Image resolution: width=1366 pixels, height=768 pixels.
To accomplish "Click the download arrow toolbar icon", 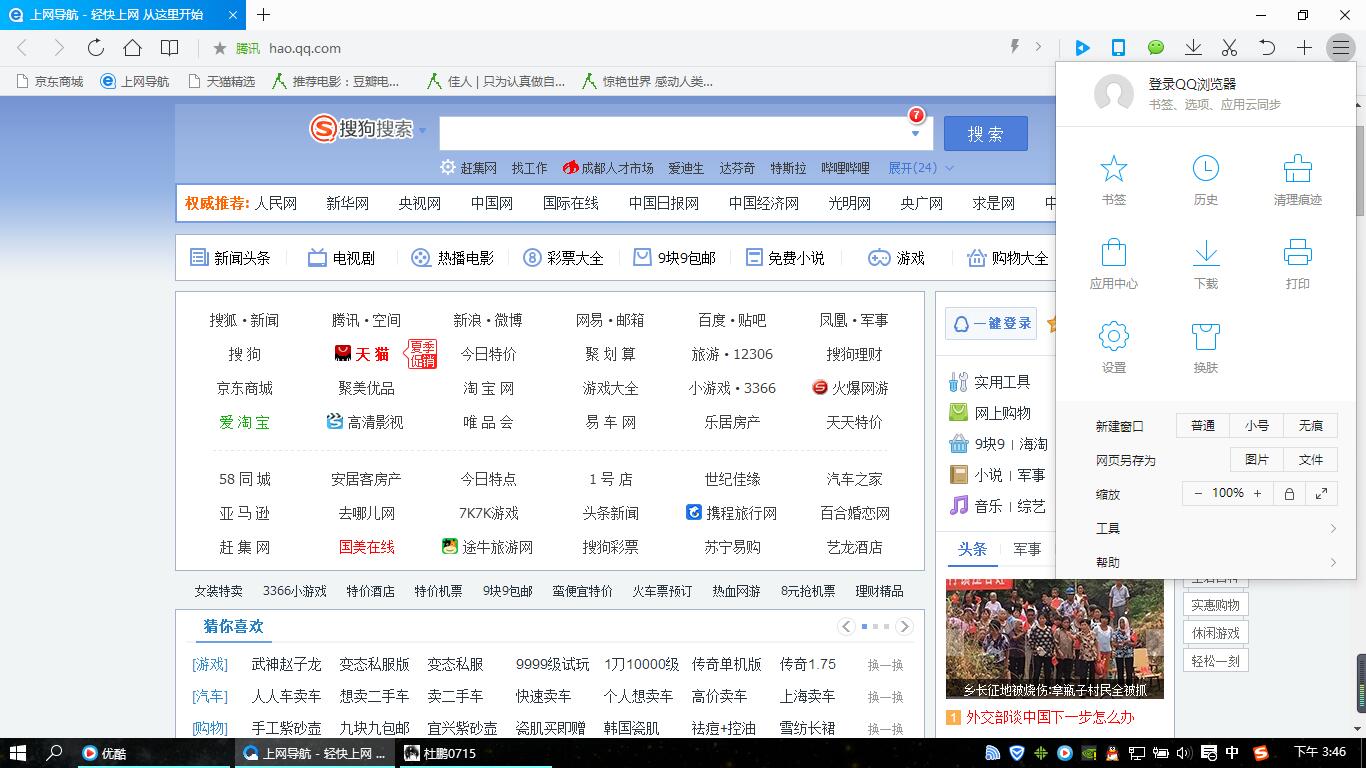I will click(x=1193, y=47).
